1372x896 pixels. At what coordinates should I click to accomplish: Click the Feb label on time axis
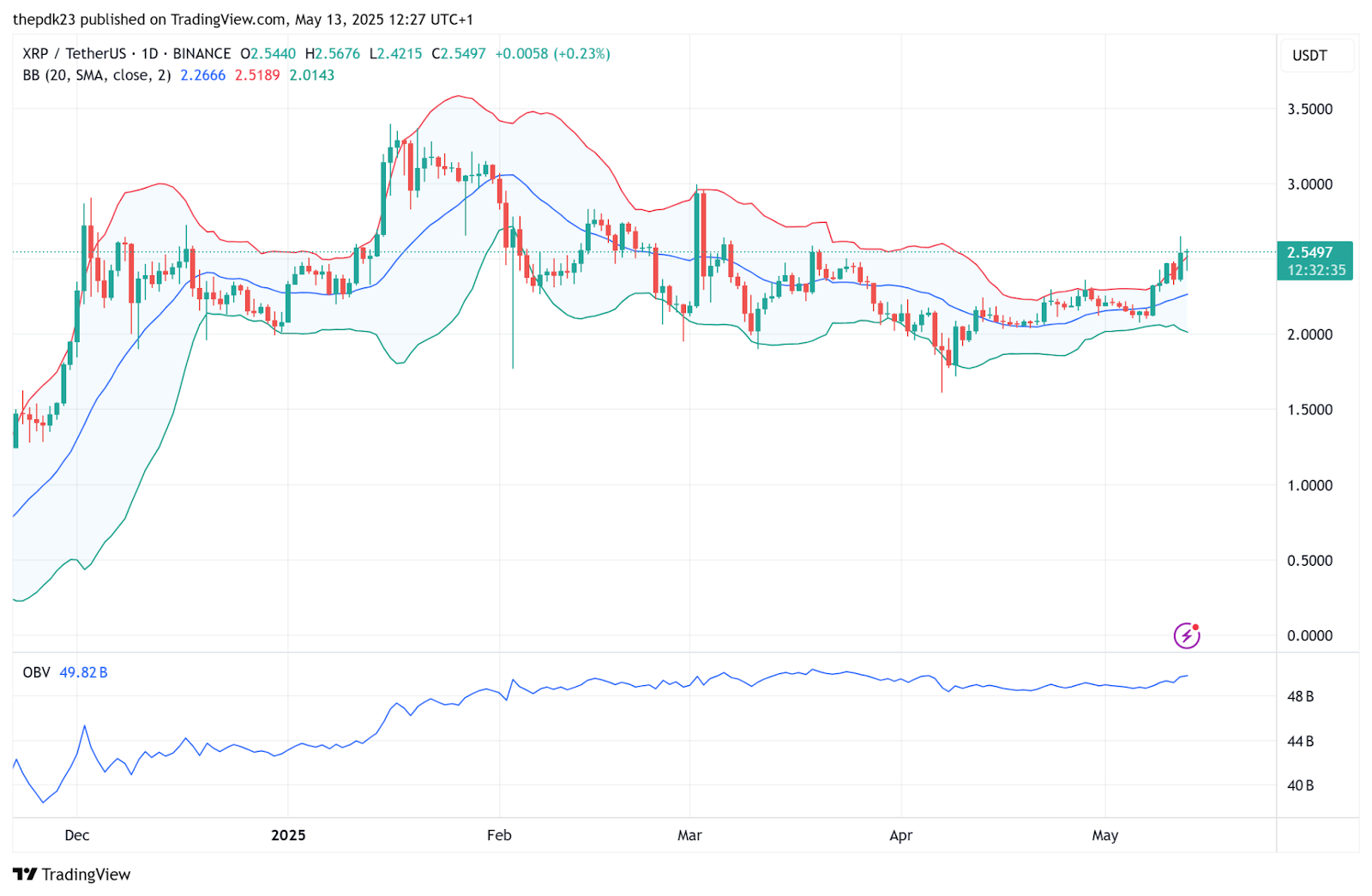pos(499,835)
